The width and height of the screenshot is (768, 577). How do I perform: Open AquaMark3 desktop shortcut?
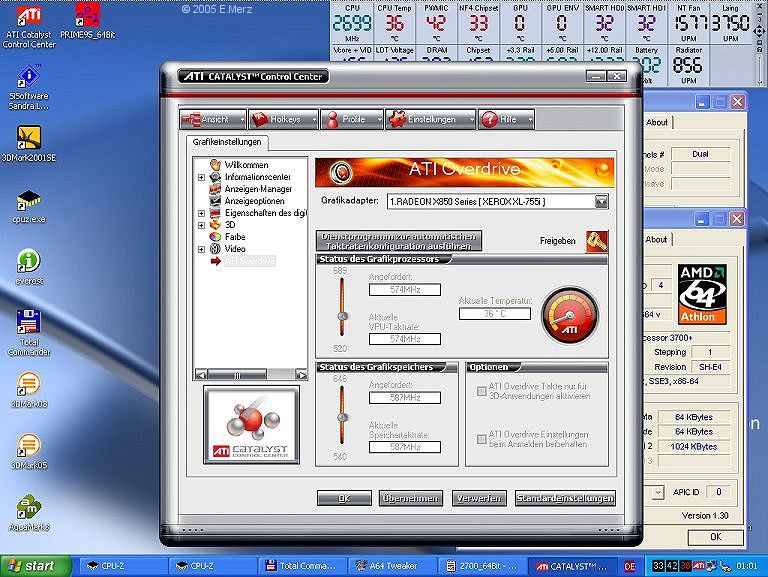tap(29, 513)
